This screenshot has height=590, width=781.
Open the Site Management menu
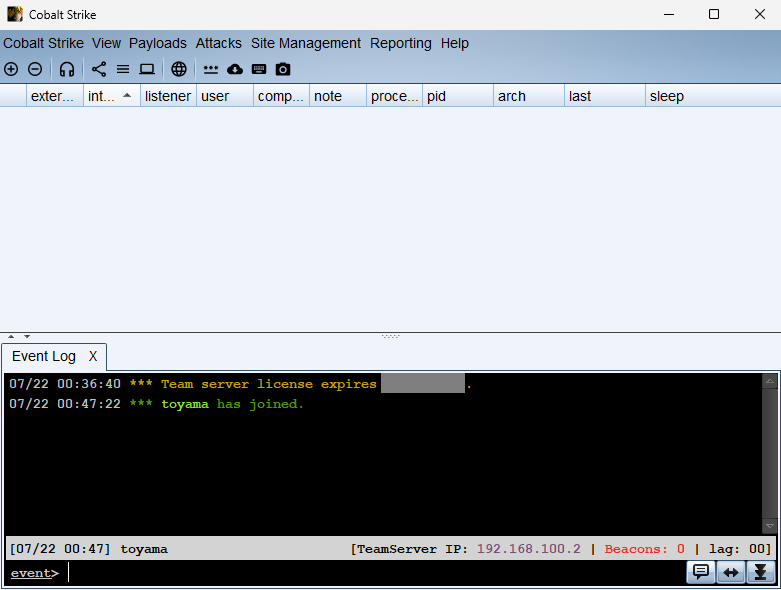(x=305, y=43)
